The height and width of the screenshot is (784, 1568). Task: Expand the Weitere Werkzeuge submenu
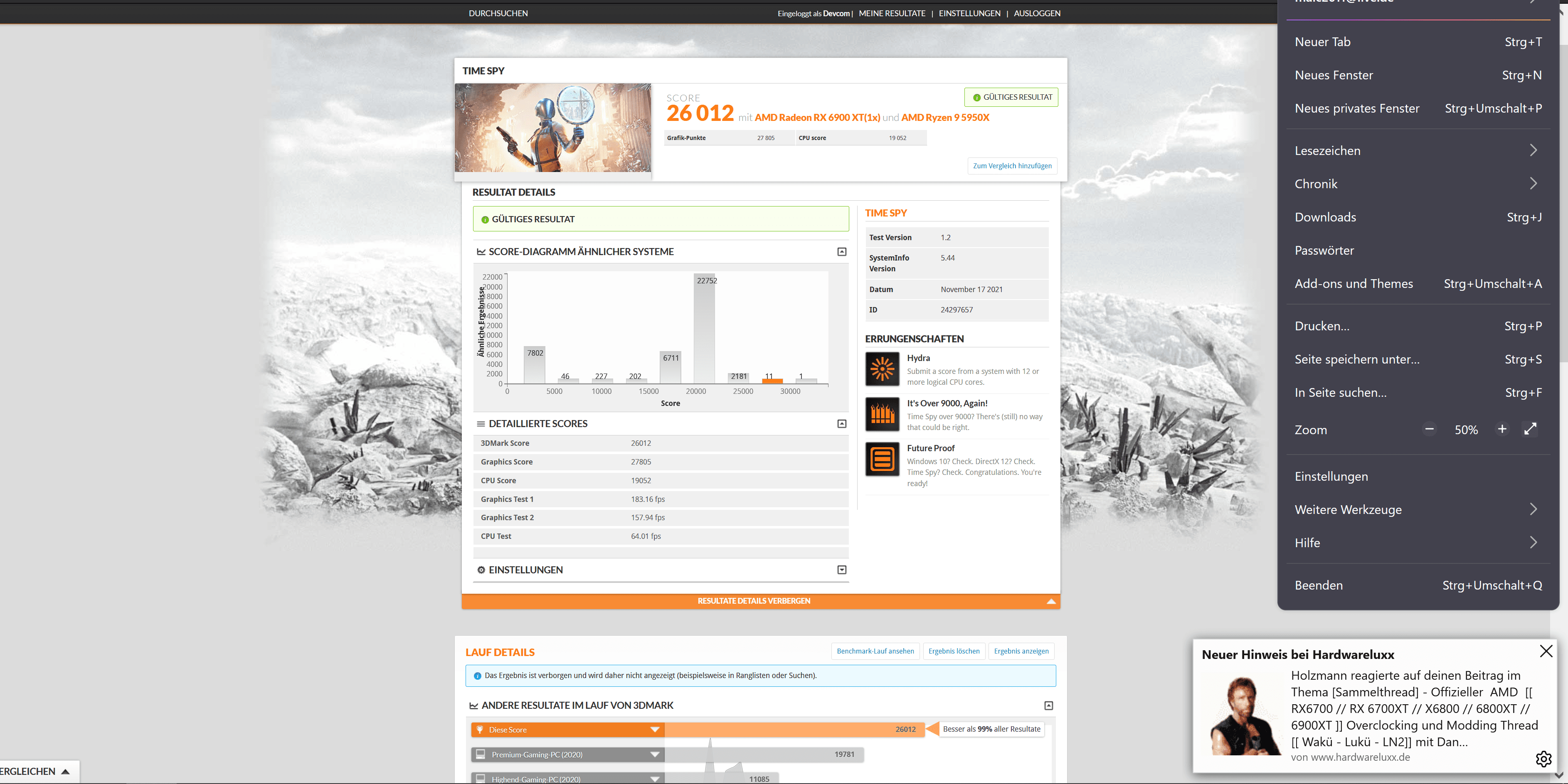click(1418, 510)
